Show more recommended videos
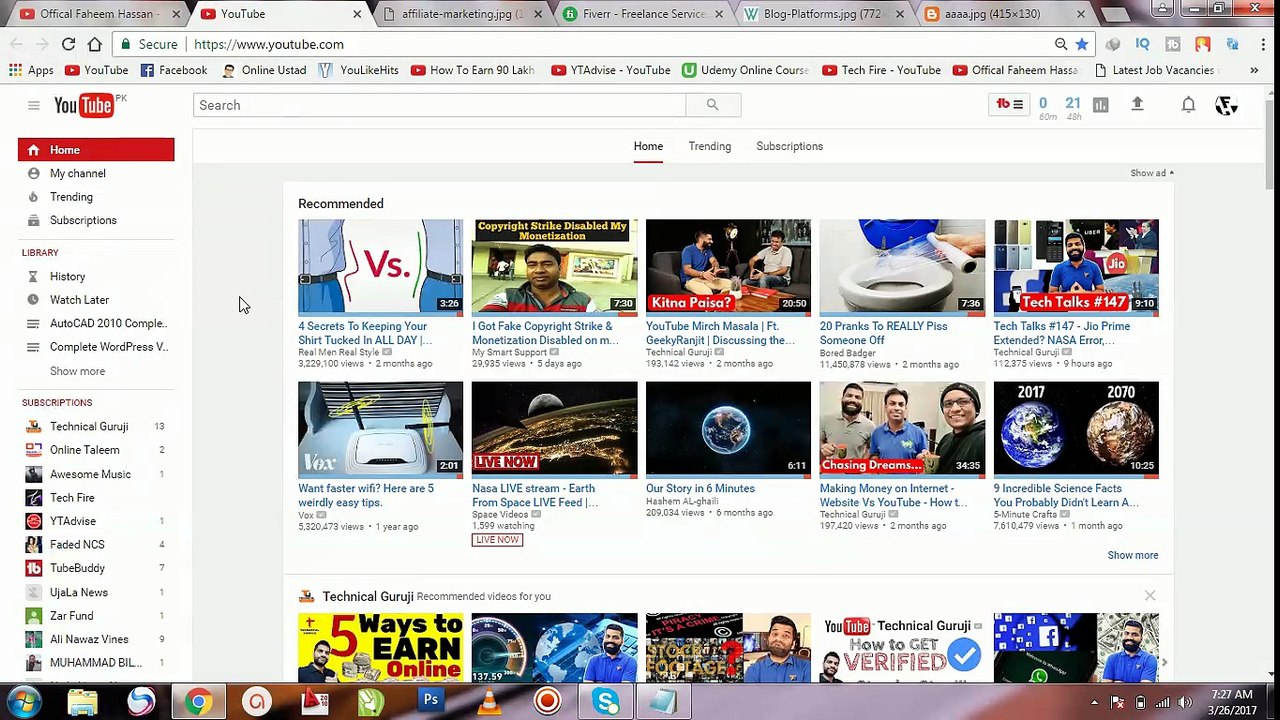The image size is (1280, 720). pyautogui.click(x=1132, y=555)
